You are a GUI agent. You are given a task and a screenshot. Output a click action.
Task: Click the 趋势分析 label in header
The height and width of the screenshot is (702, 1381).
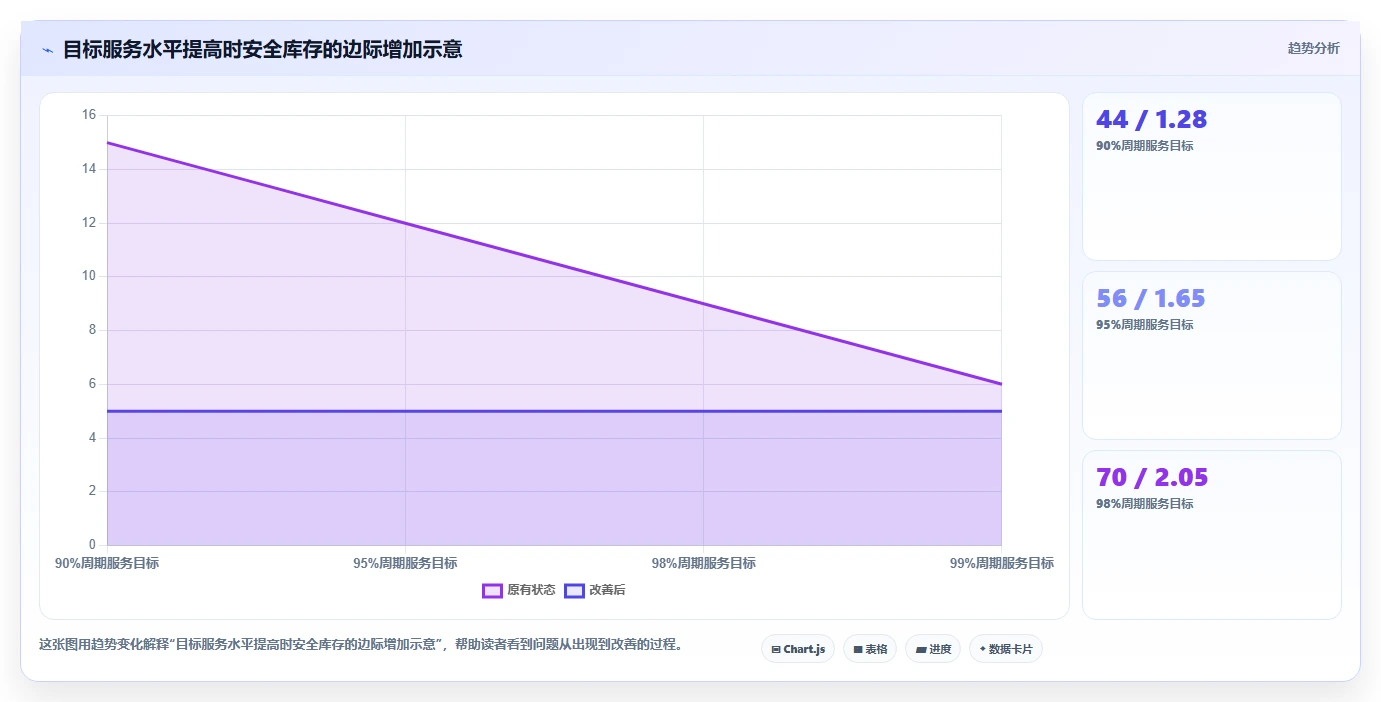1313,48
